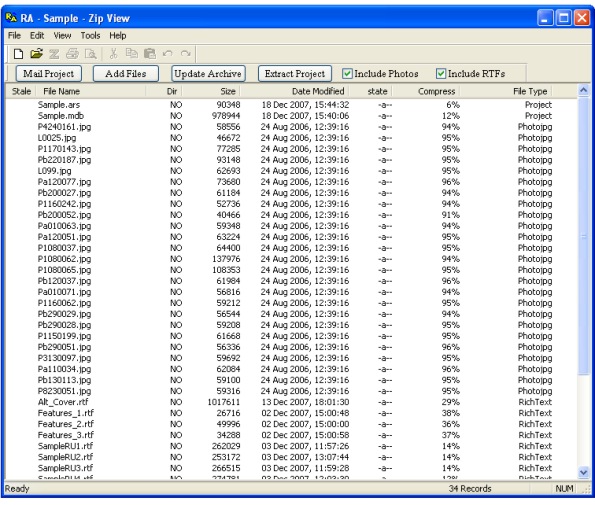
Task: Click the size value 1017611
Action: [224, 402]
